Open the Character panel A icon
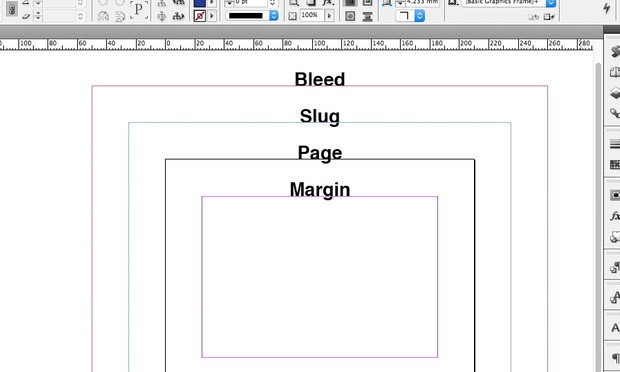The height and width of the screenshot is (372, 620). [614, 328]
